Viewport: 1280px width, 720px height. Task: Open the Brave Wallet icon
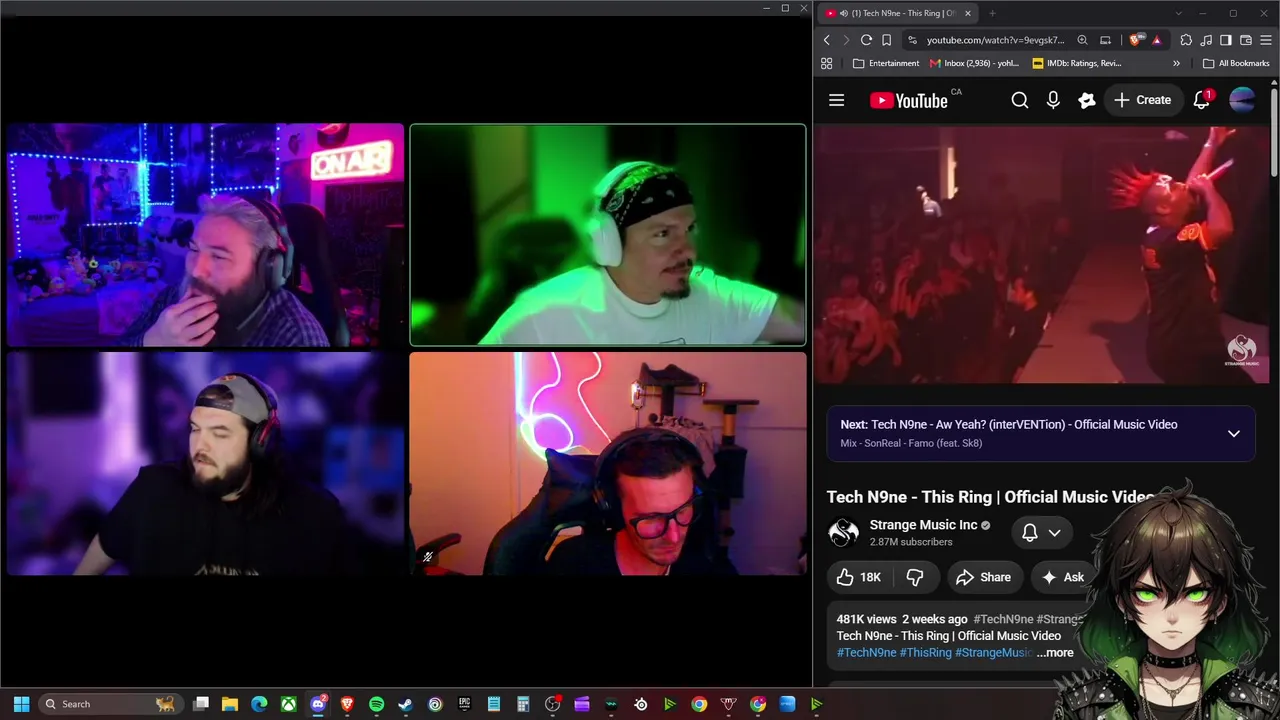click(1246, 40)
